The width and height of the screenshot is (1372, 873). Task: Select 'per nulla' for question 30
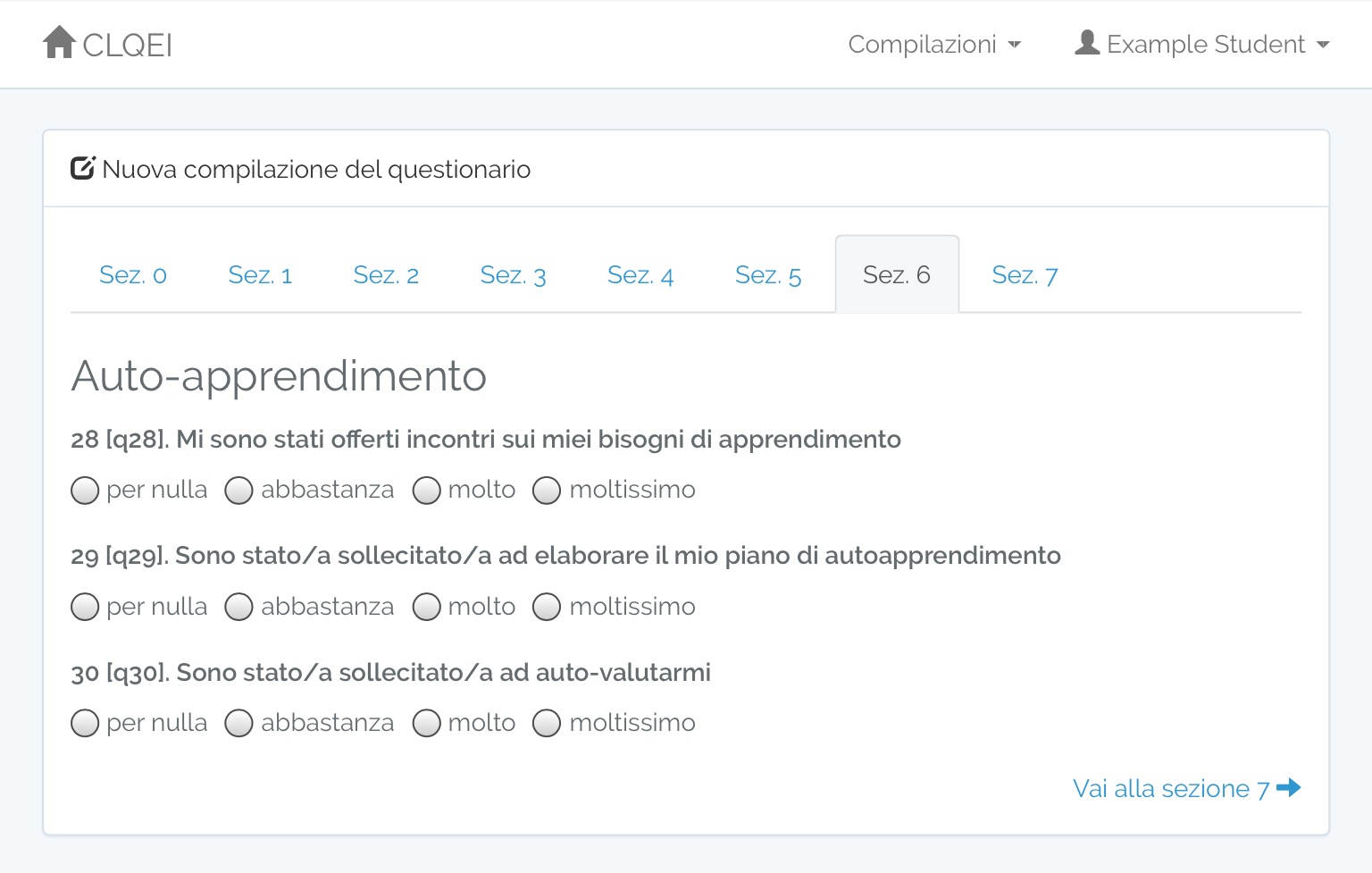pos(85,723)
